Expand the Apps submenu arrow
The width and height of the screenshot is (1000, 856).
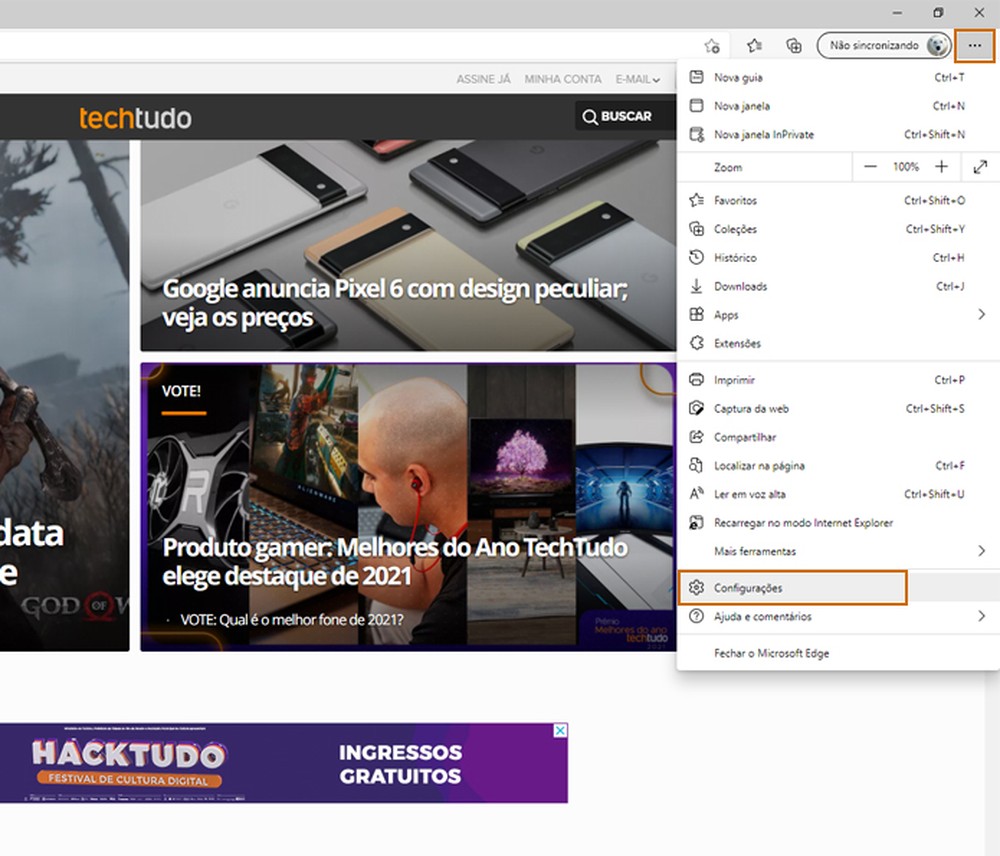(x=980, y=314)
